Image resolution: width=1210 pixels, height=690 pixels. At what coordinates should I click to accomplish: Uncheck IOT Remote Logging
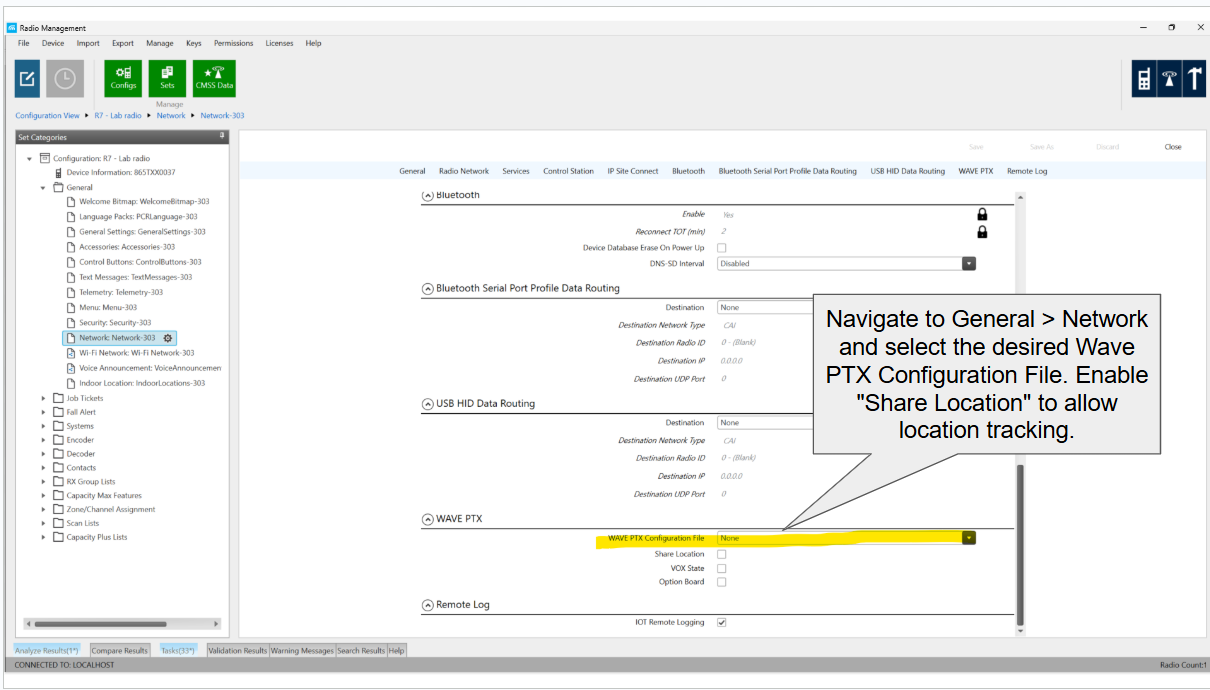(x=722, y=622)
